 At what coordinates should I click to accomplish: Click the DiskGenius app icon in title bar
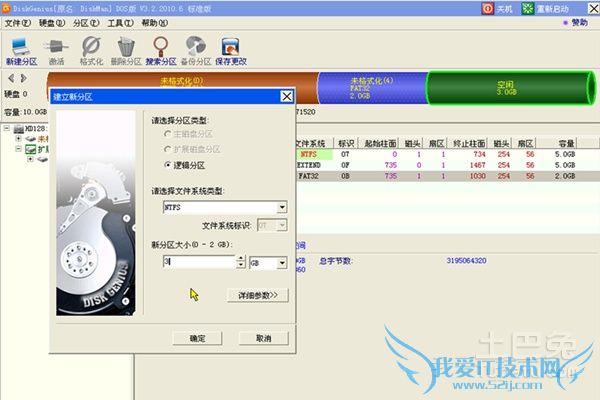coord(6,8)
